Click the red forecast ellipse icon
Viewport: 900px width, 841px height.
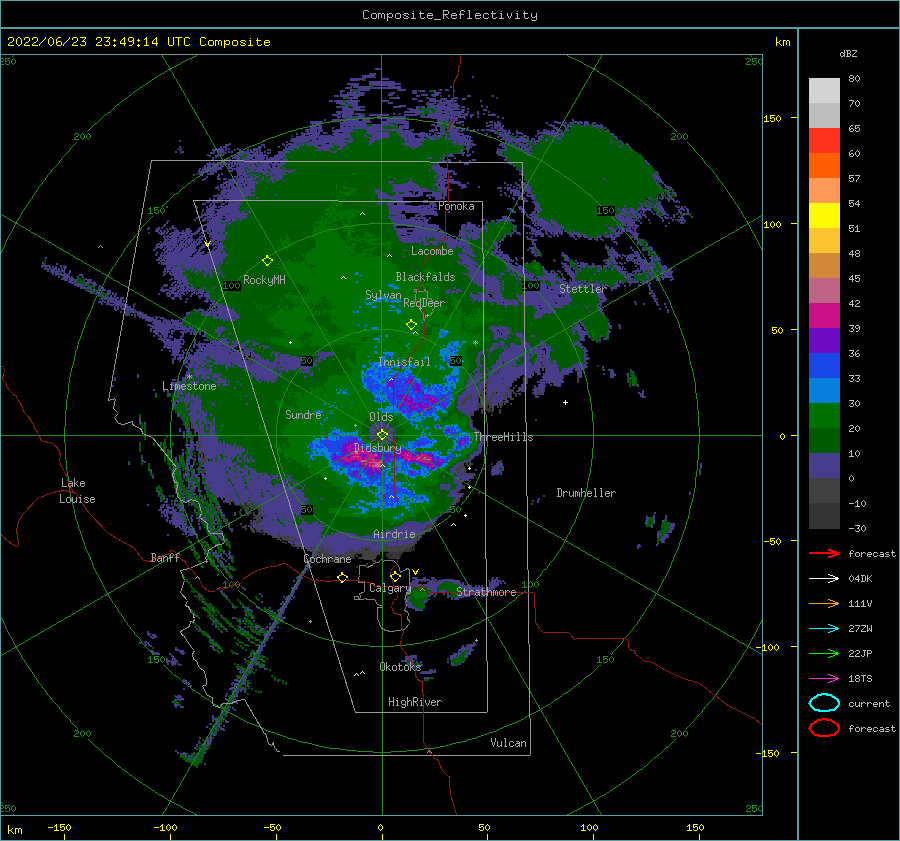click(x=824, y=728)
